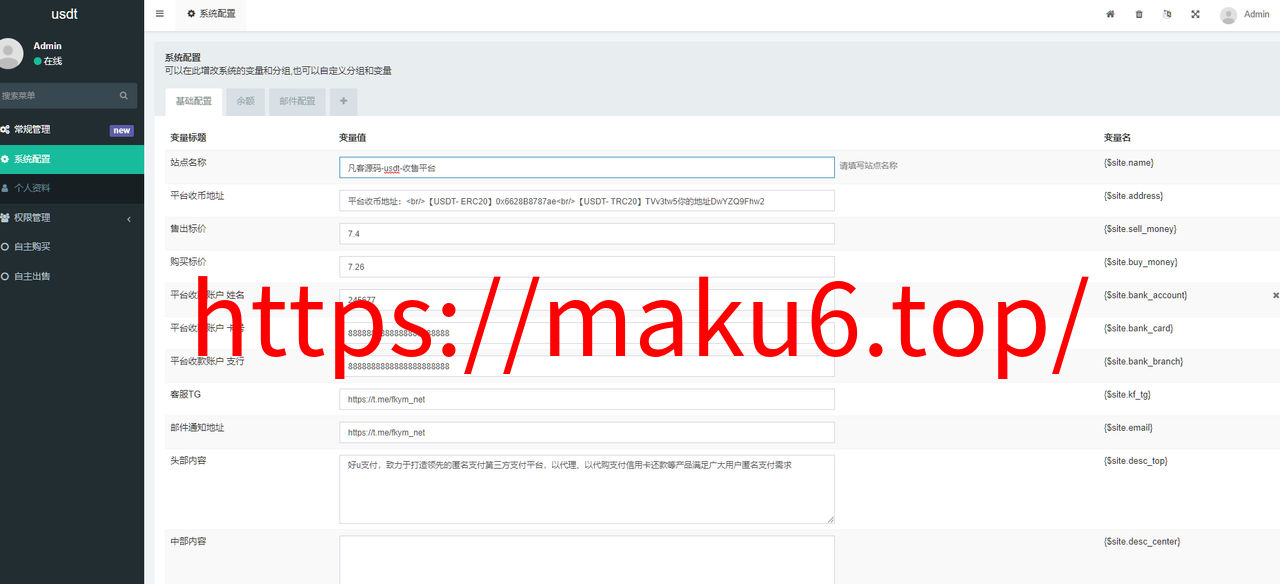Click the 变量标题 column header
Viewport: 1280px width, 584px height.
click(x=188, y=138)
